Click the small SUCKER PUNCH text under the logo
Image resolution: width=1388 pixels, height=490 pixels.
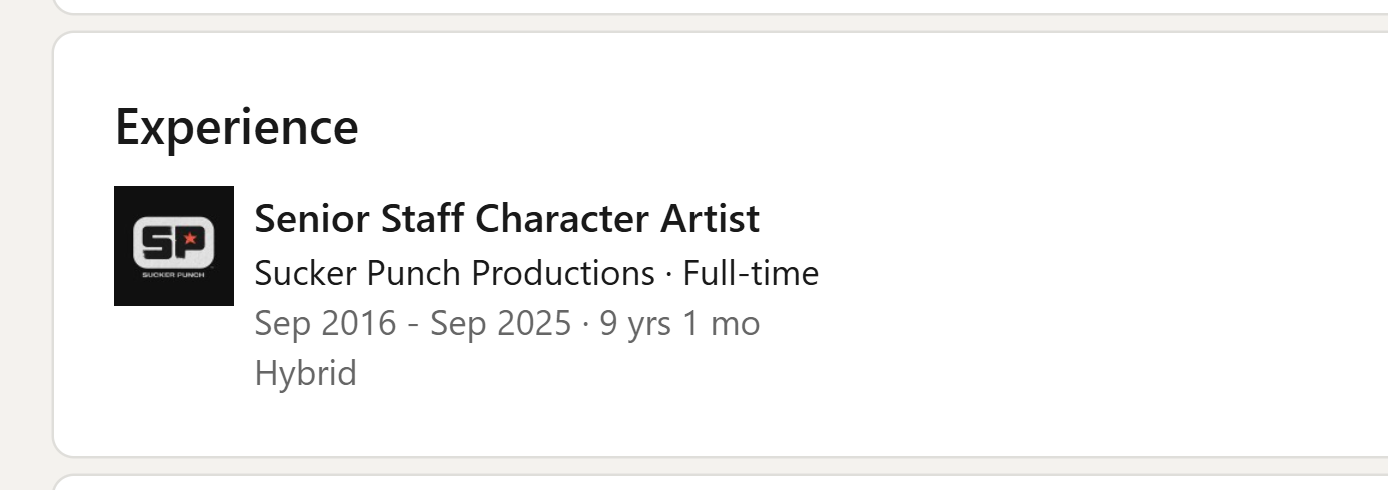(173, 274)
